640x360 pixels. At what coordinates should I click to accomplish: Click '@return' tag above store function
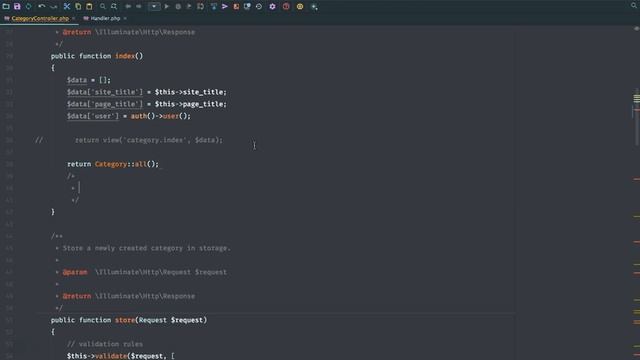tap(77, 296)
